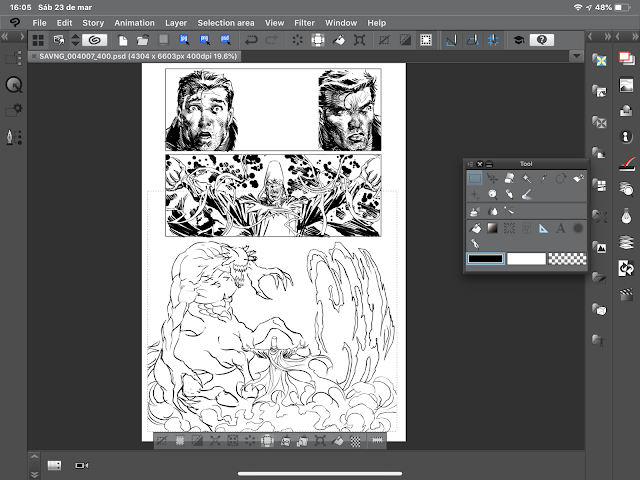Select the Blend water-drop tool
Viewport: 640px width, 480px height.
[x=492, y=211]
